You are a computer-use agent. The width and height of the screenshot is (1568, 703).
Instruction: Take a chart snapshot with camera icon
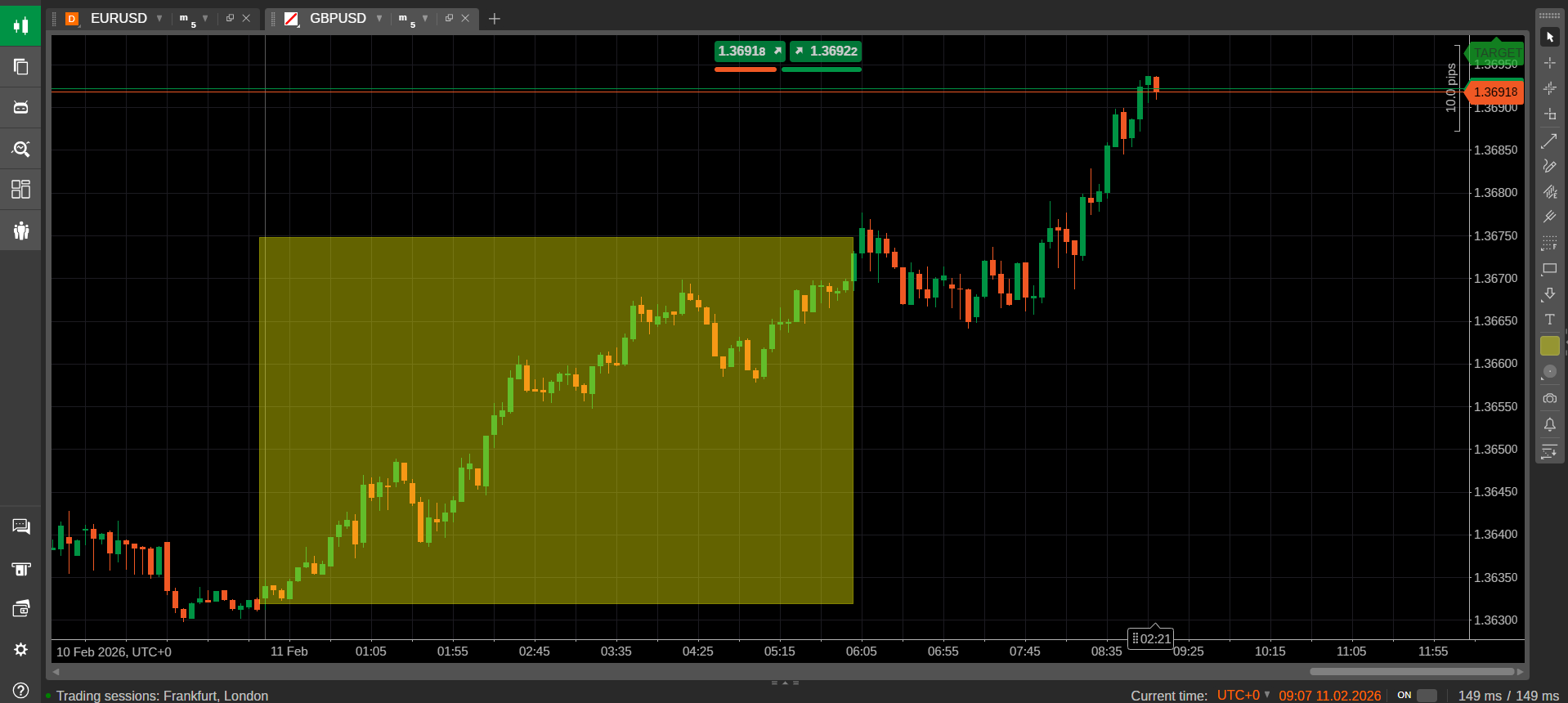pyautogui.click(x=1549, y=398)
